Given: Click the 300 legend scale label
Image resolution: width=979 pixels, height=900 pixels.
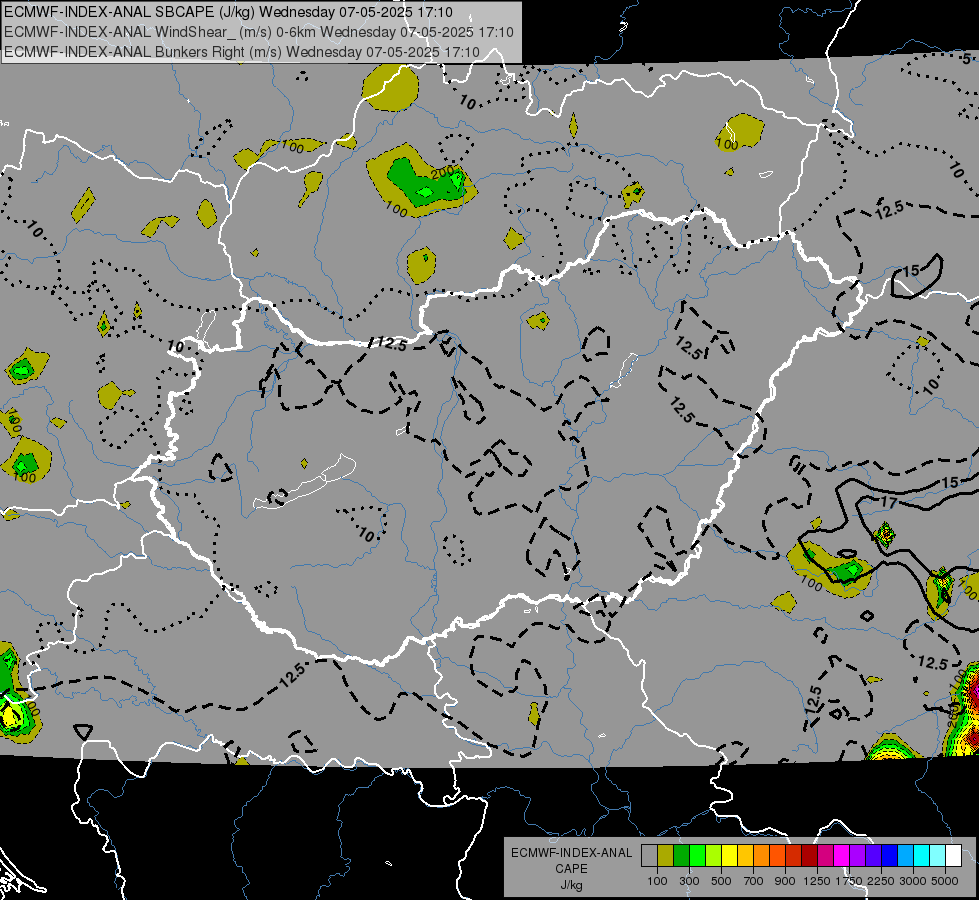Looking at the screenshot, I should click(x=689, y=881).
